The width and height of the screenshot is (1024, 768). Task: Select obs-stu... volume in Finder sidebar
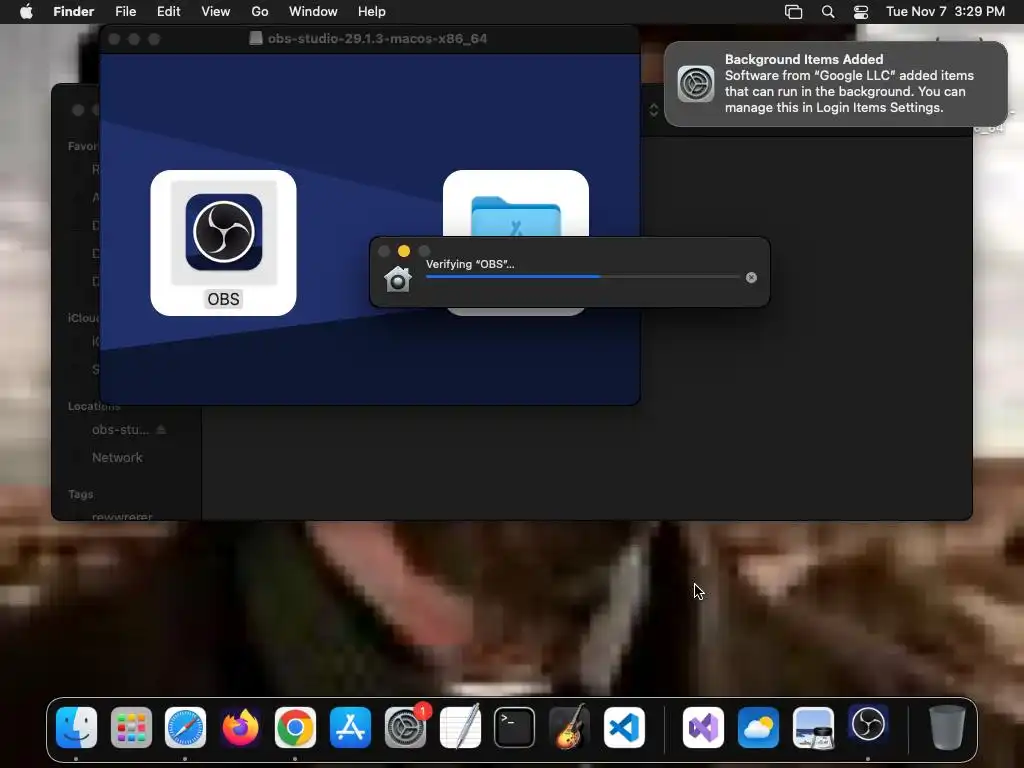click(120, 430)
